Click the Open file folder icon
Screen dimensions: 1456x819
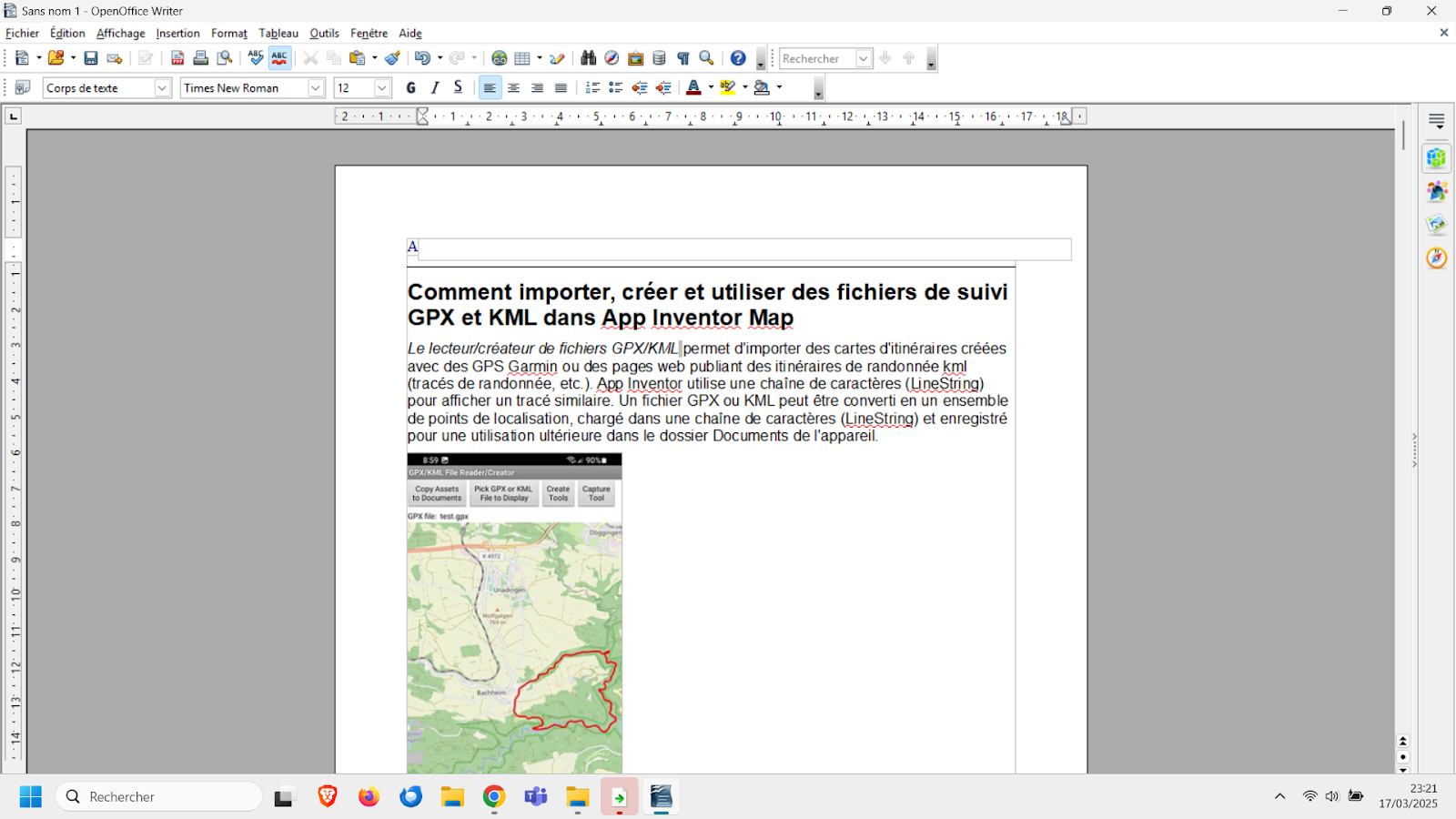click(56, 58)
